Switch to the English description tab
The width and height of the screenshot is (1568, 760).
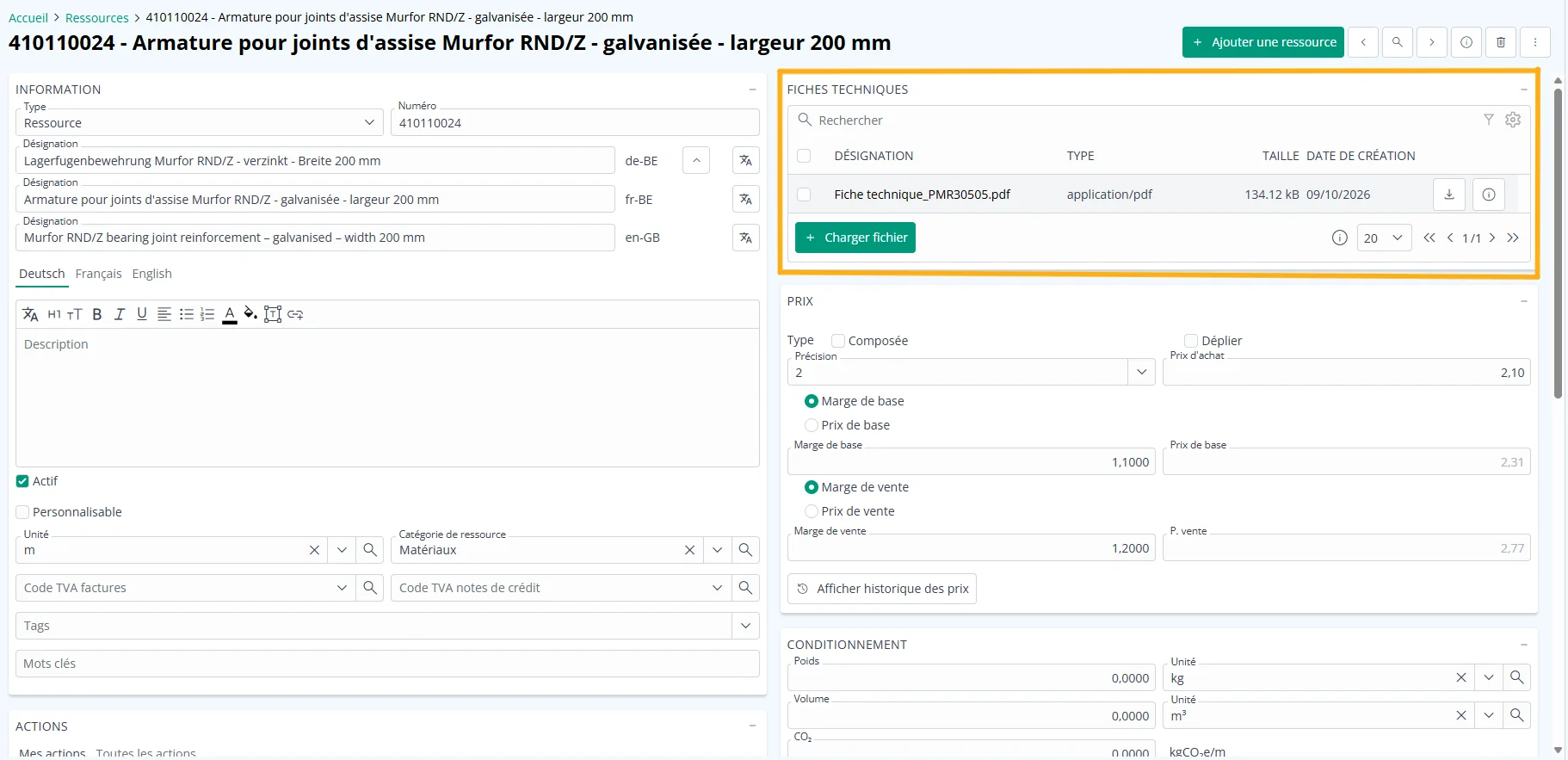[152, 274]
